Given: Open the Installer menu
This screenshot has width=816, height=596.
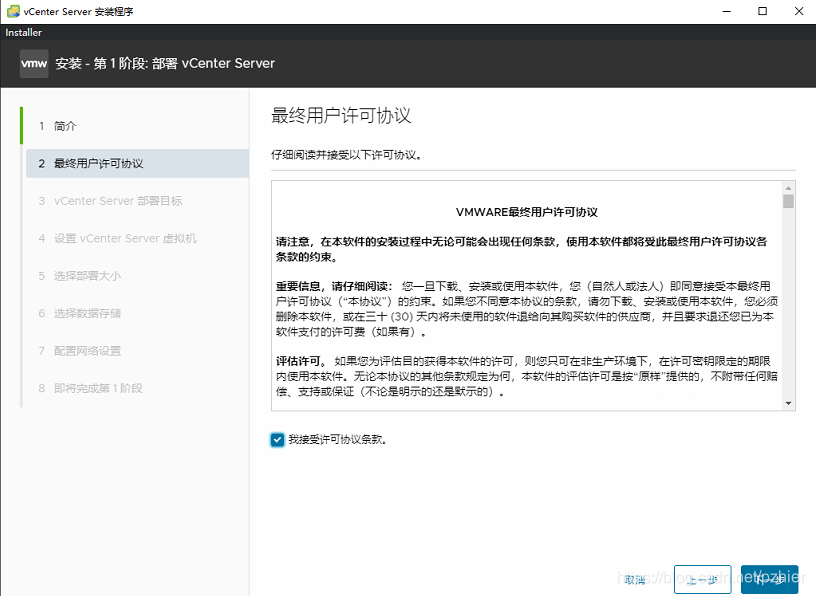Looking at the screenshot, I should pos(23,32).
